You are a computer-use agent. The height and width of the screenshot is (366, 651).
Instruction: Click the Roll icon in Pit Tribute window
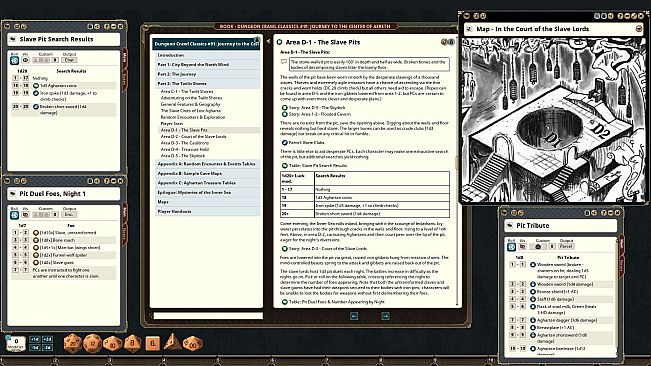coord(512,246)
